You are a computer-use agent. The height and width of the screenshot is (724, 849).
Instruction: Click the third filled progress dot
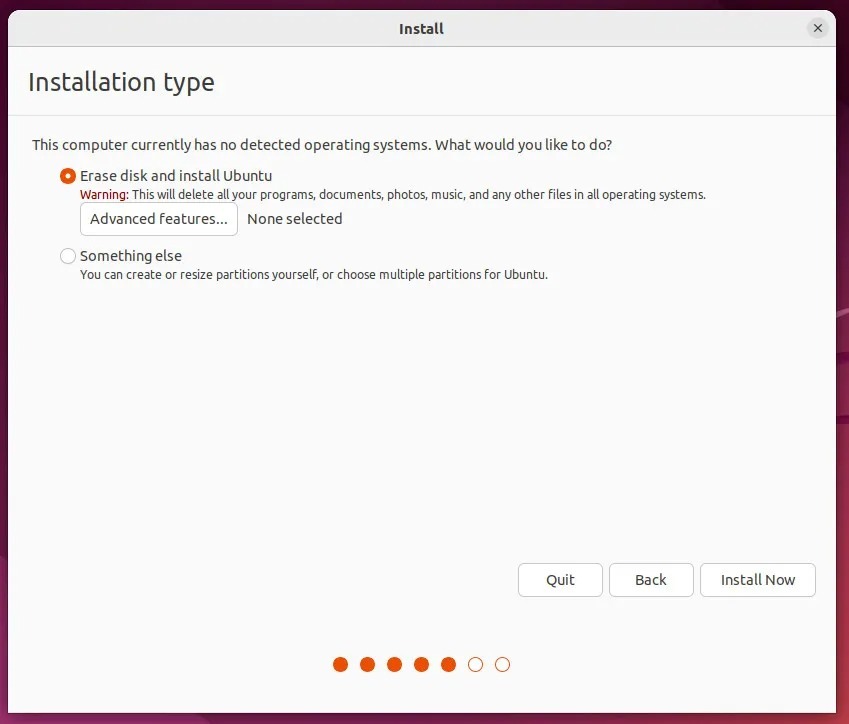point(395,664)
